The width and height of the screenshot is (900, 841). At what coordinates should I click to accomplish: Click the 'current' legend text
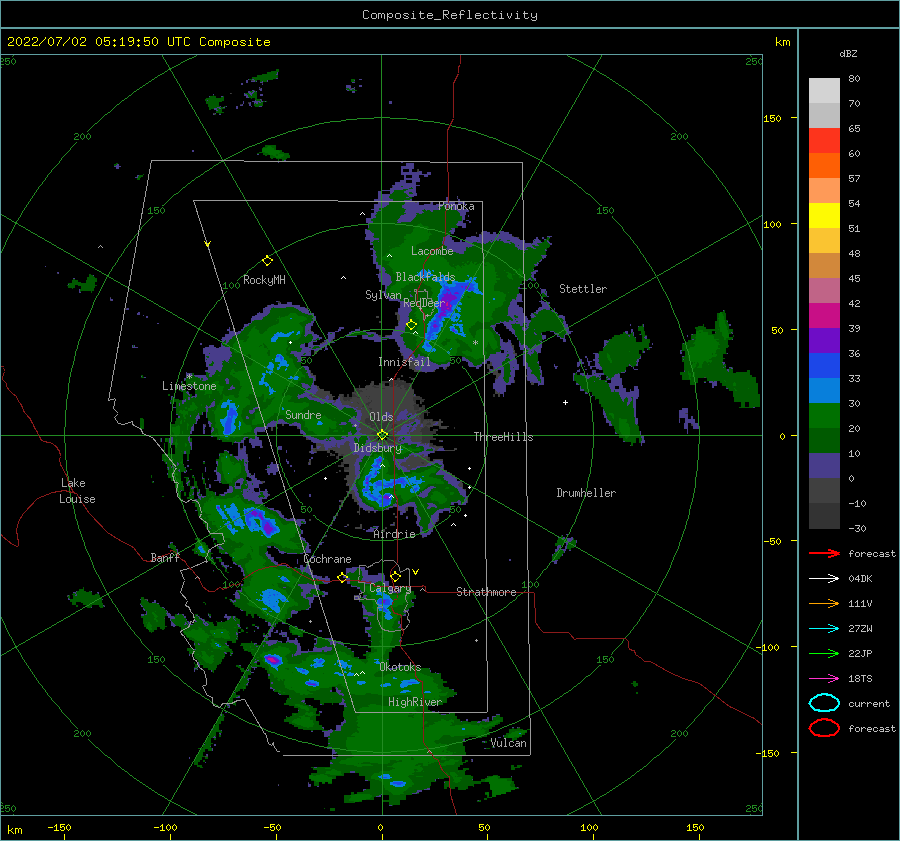pos(869,704)
